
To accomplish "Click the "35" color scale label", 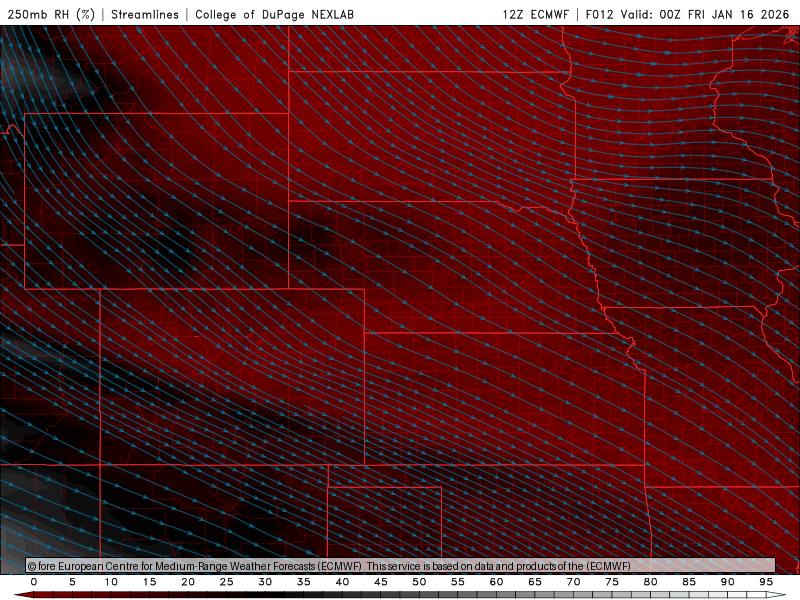I will 304,582.
